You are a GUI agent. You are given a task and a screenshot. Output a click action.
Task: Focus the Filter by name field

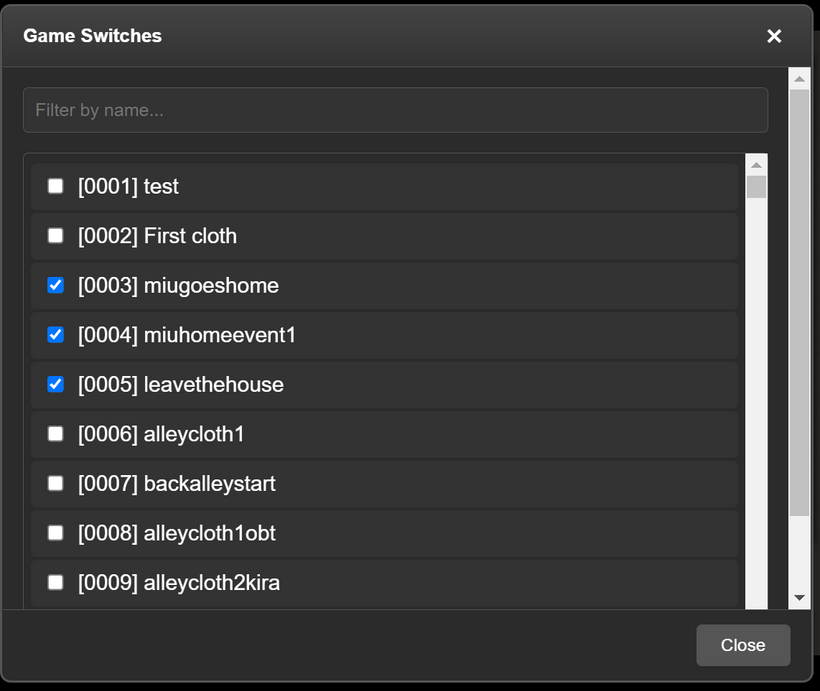pos(395,110)
